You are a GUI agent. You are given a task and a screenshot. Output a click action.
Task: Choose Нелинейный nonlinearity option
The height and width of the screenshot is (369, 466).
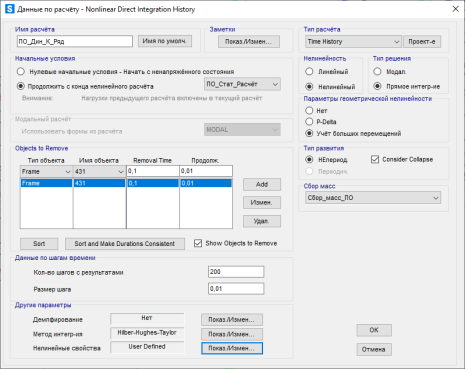coord(309,87)
